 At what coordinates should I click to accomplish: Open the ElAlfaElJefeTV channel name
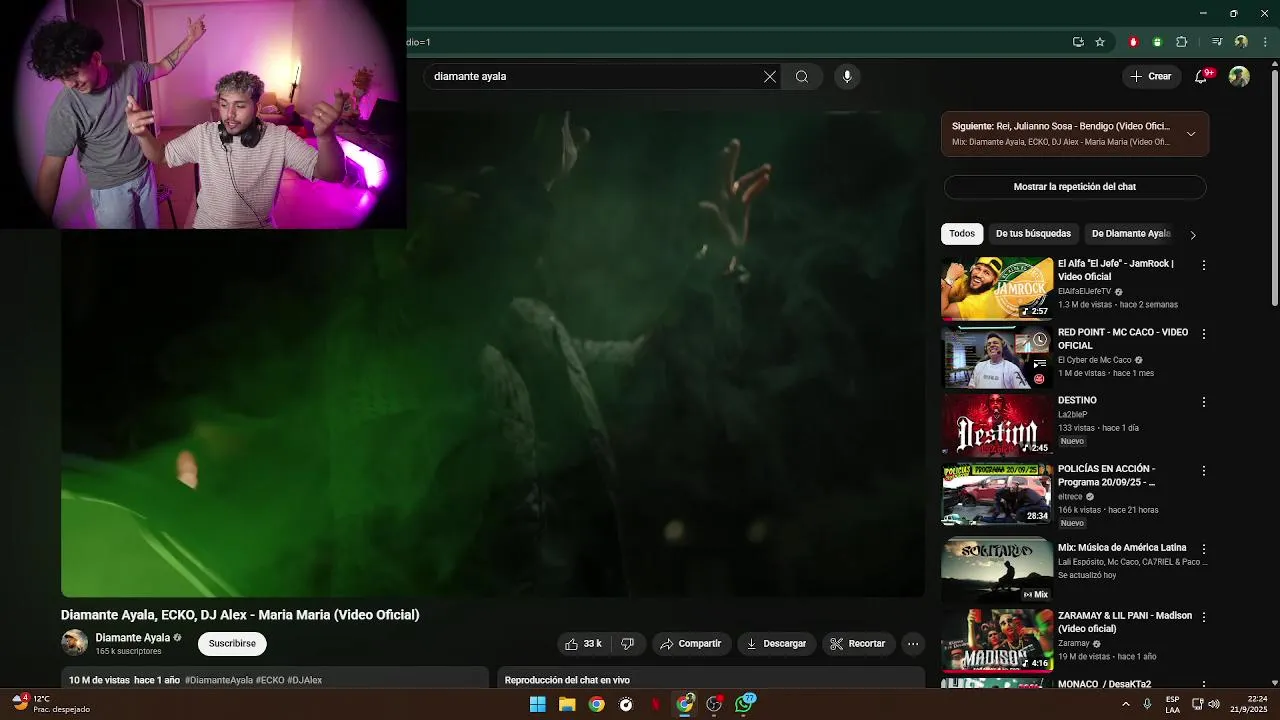tap(1084, 291)
